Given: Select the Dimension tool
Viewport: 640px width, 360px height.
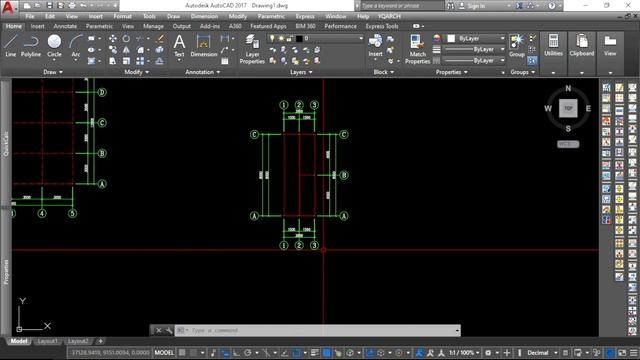Looking at the screenshot, I should 203,46.
